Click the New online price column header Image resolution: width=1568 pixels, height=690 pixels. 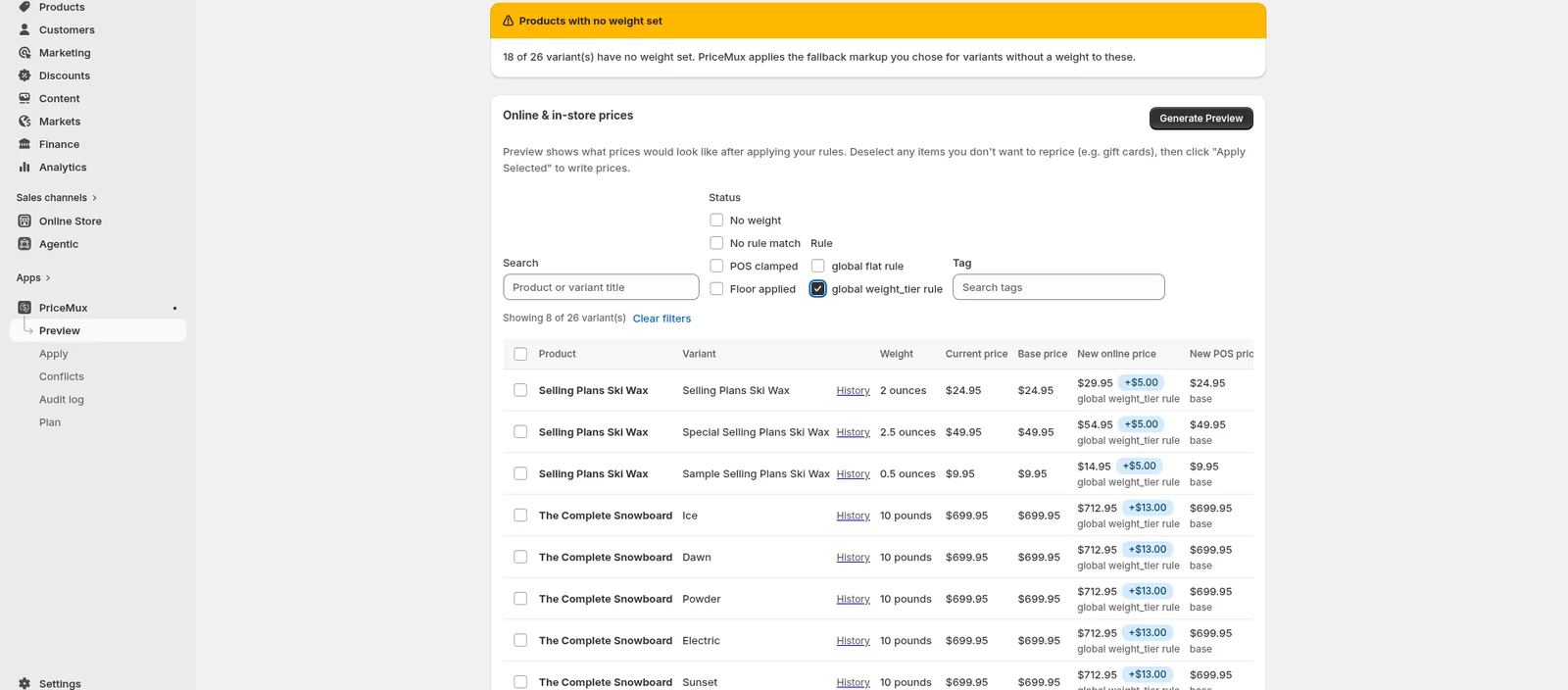coord(1116,354)
